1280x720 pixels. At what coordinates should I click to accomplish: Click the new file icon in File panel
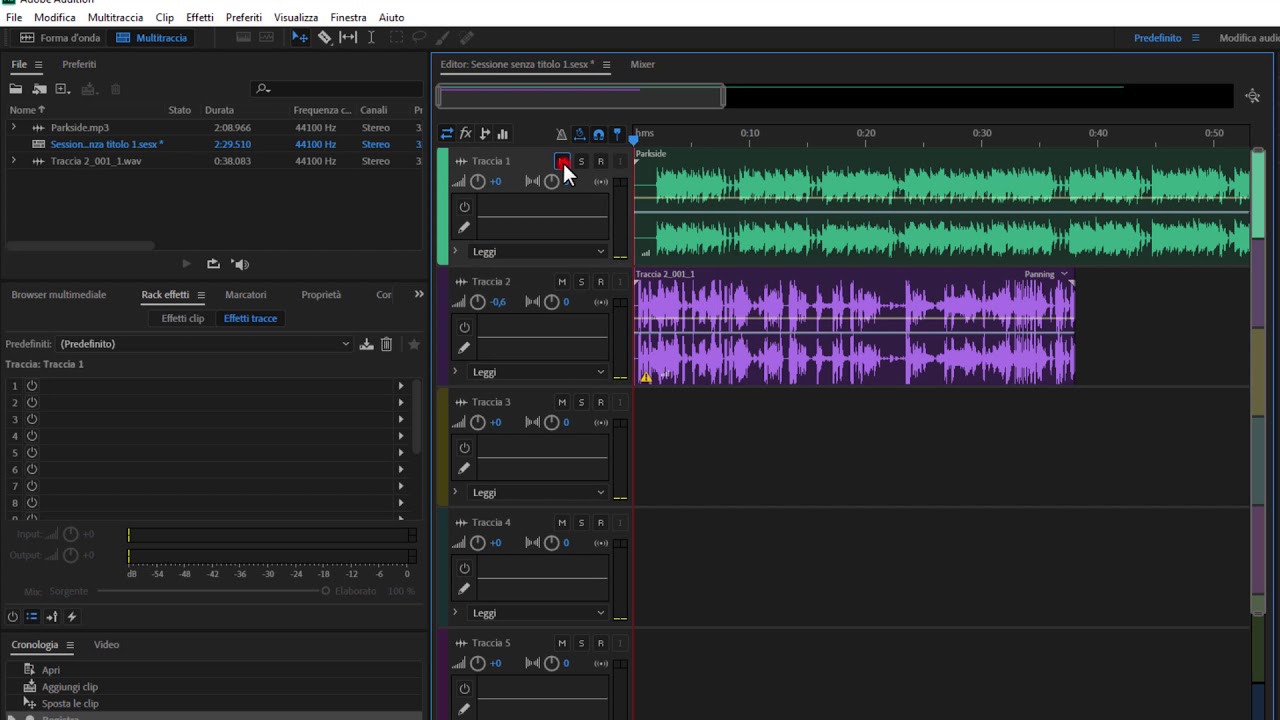(62, 89)
